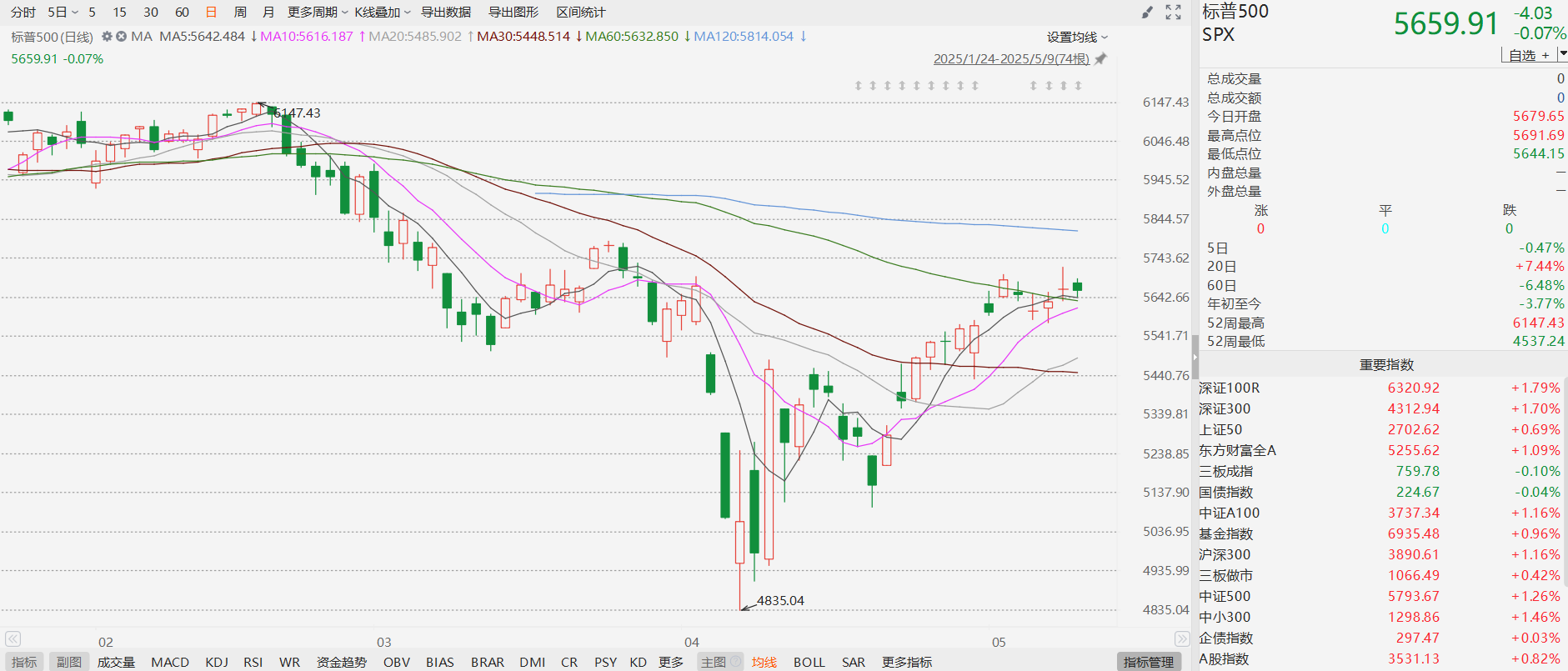Open 更多 sub-chart indicators
Image resolution: width=1568 pixels, height=671 pixels.
tap(671, 662)
